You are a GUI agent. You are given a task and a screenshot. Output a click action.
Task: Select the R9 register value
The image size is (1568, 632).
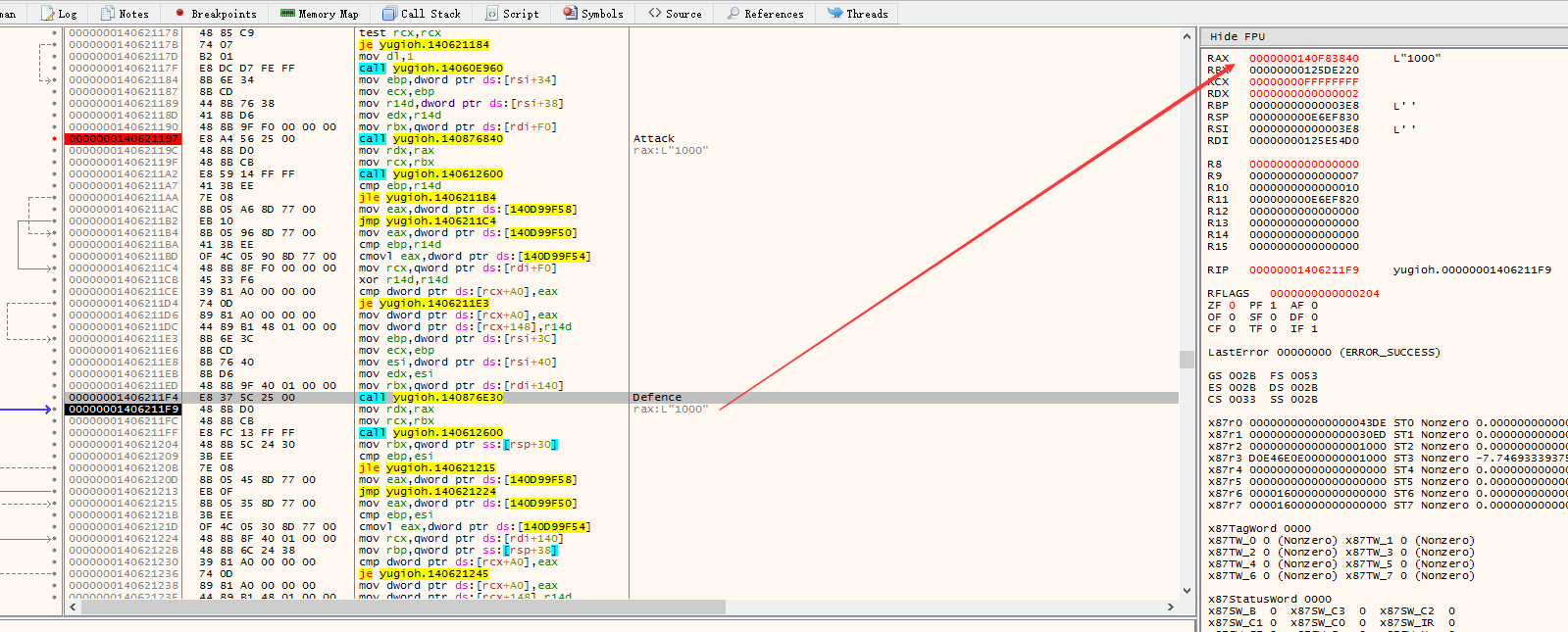pyautogui.click(x=1304, y=176)
